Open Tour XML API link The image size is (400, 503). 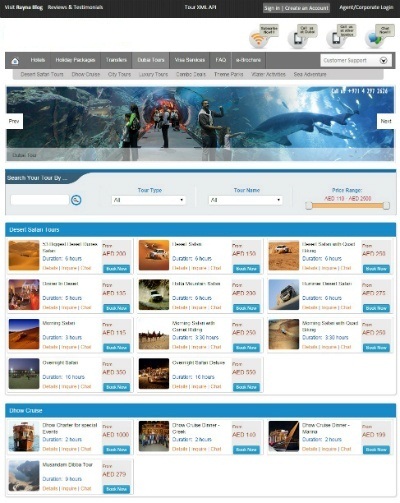point(200,7)
